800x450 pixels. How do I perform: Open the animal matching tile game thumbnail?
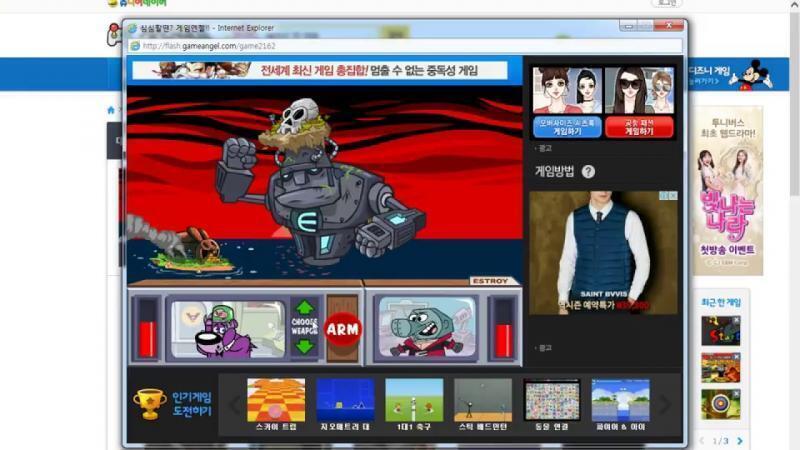click(552, 400)
